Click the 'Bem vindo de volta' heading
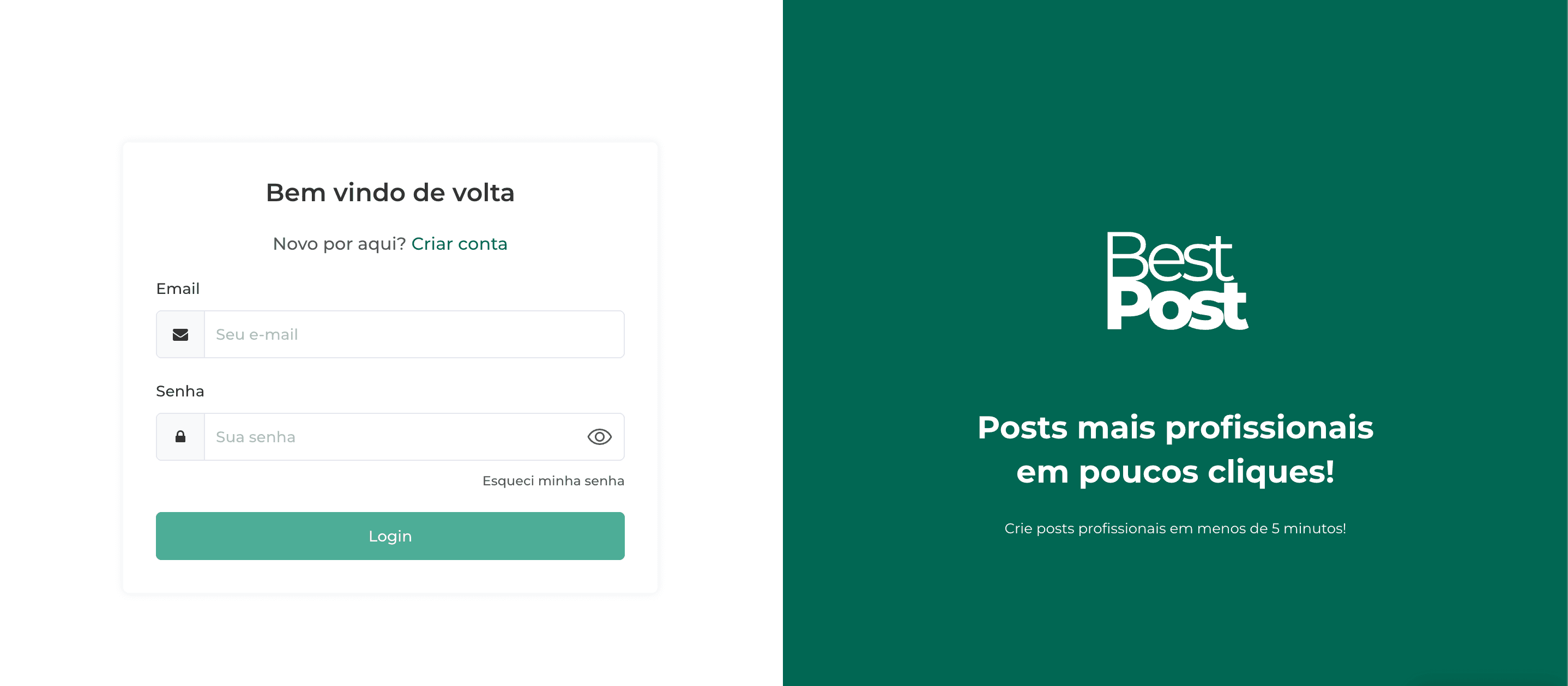The image size is (1568, 686). click(x=390, y=193)
